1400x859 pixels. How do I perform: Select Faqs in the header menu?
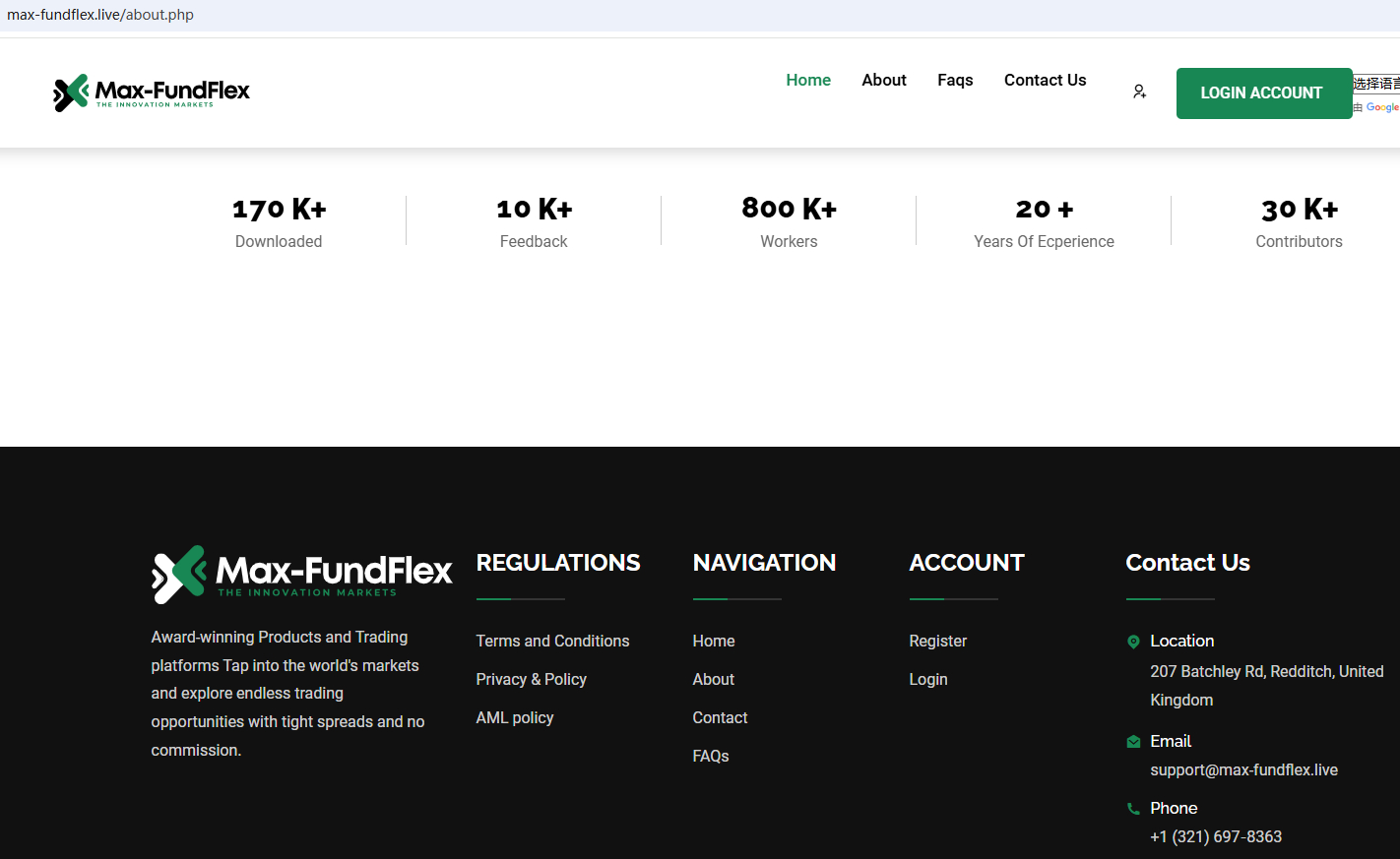pos(955,81)
